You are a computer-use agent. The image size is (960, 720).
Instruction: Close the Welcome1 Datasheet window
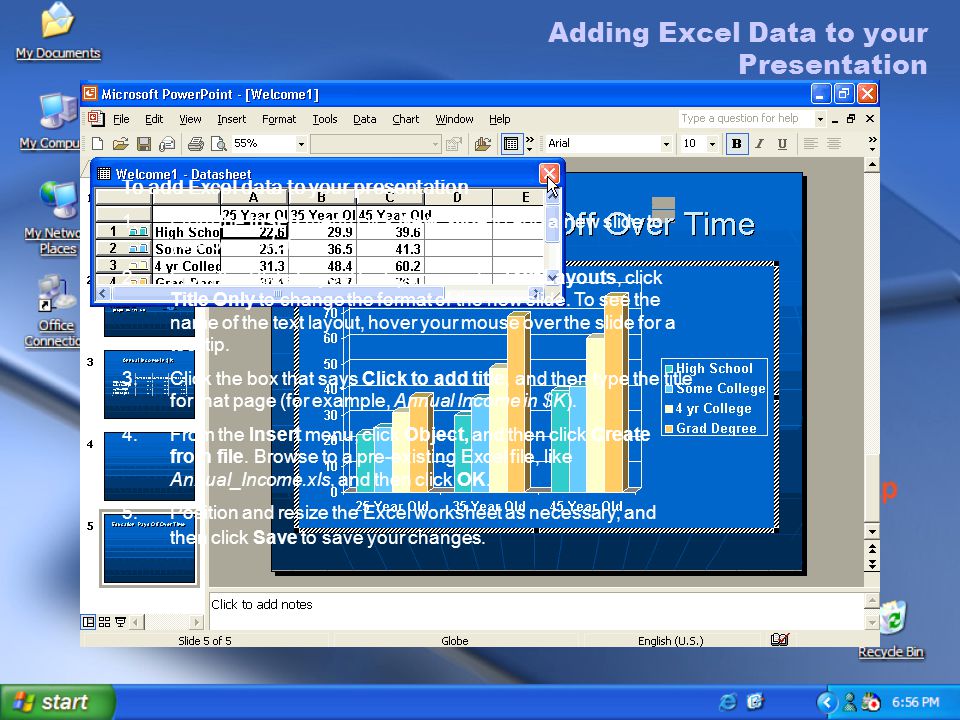(x=549, y=174)
